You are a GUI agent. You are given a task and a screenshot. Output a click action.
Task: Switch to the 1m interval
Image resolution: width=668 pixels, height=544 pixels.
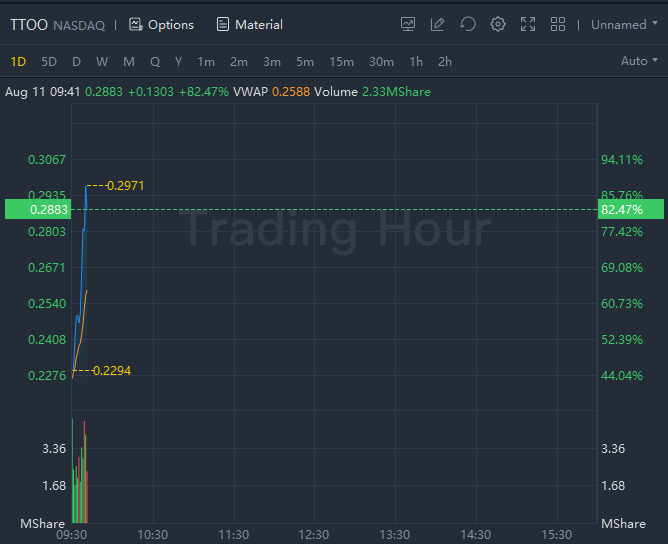206,62
